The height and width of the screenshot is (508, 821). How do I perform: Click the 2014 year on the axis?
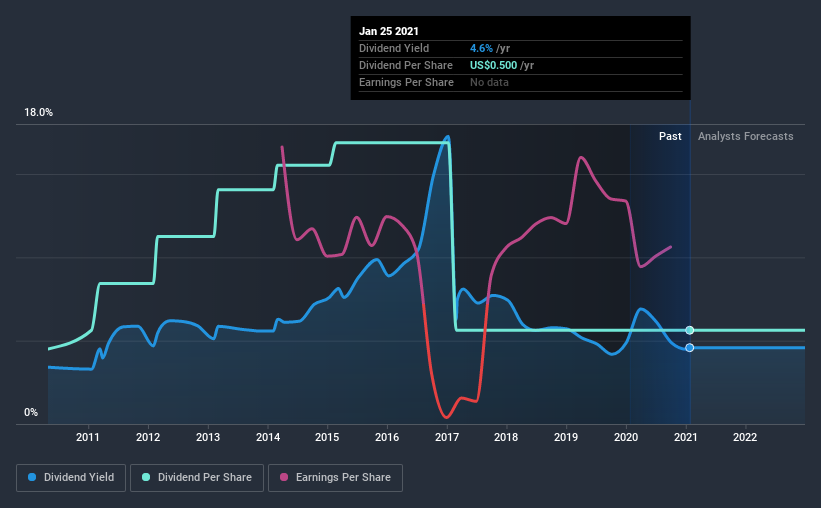coord(268,437)
